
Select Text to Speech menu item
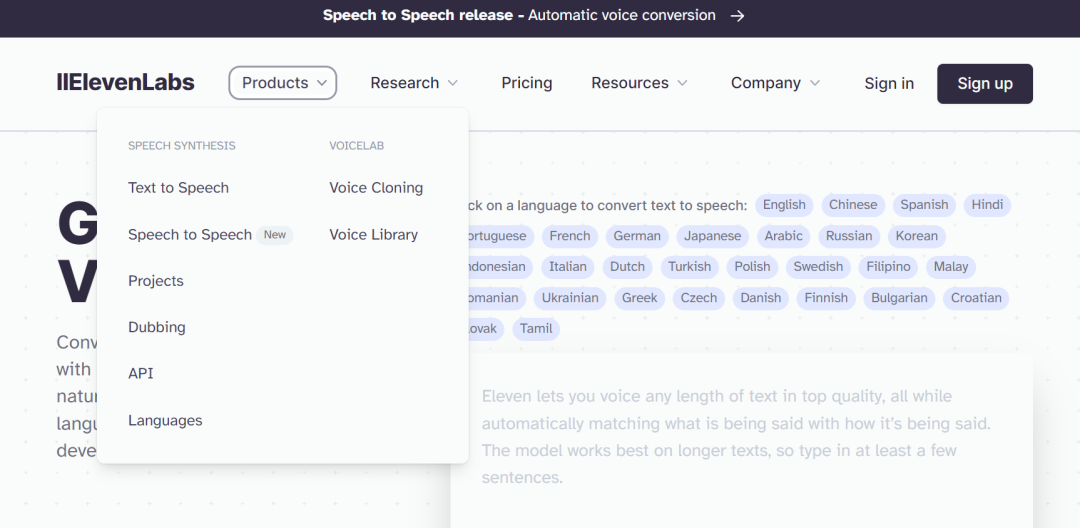click(178, 188)
